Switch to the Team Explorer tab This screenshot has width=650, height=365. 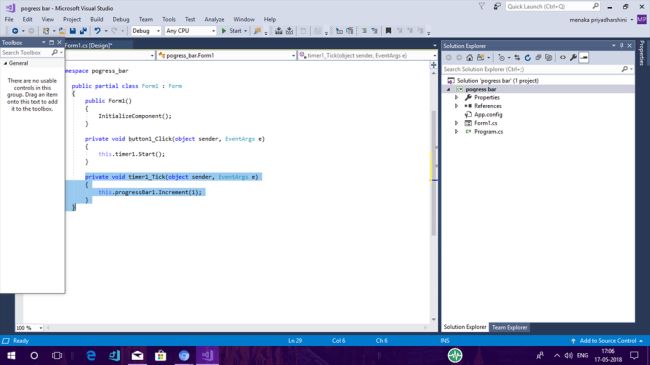pyautogui.click(x=509, y=327)
